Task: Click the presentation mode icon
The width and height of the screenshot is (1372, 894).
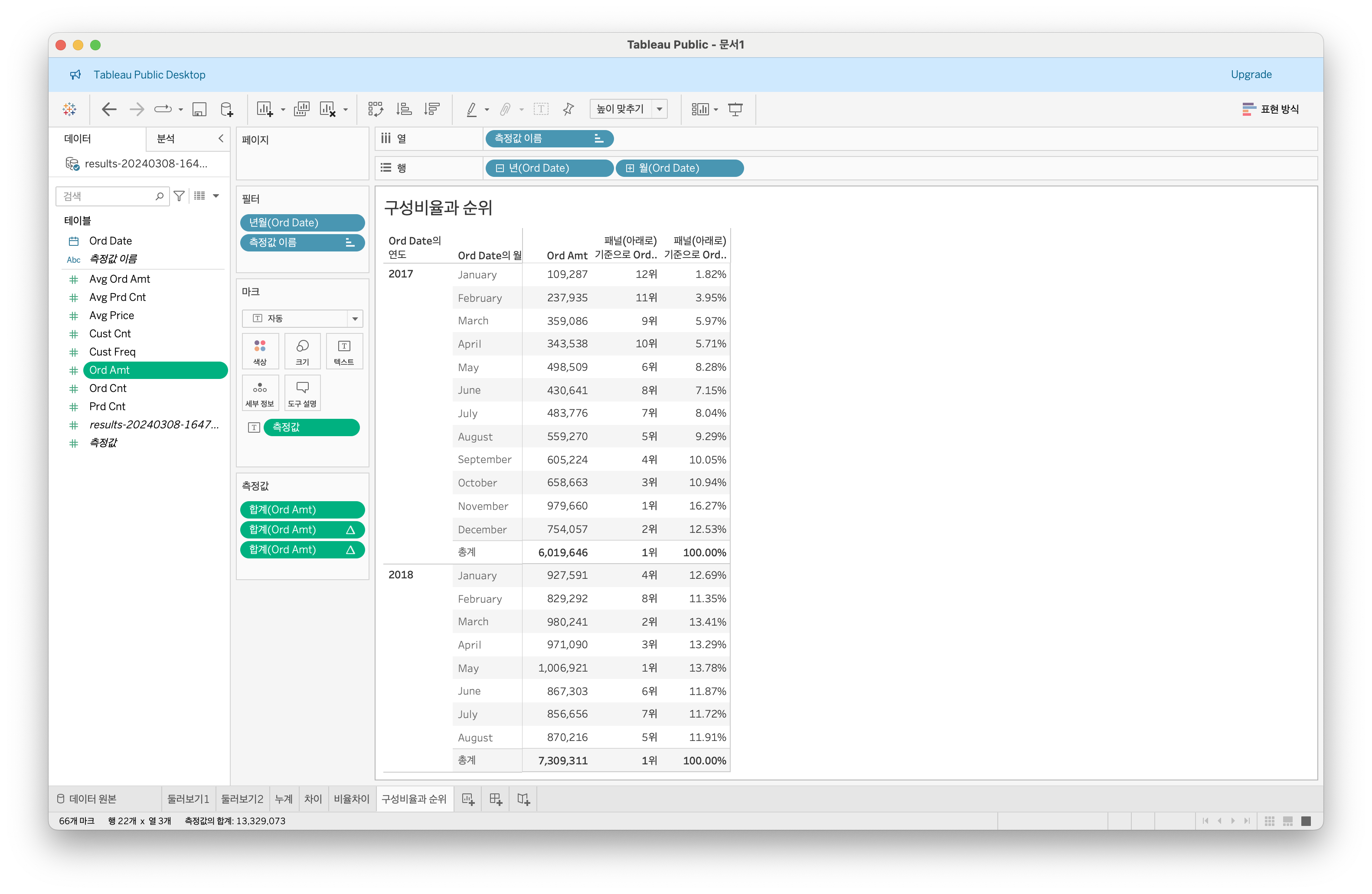Action: pos(735,110)
